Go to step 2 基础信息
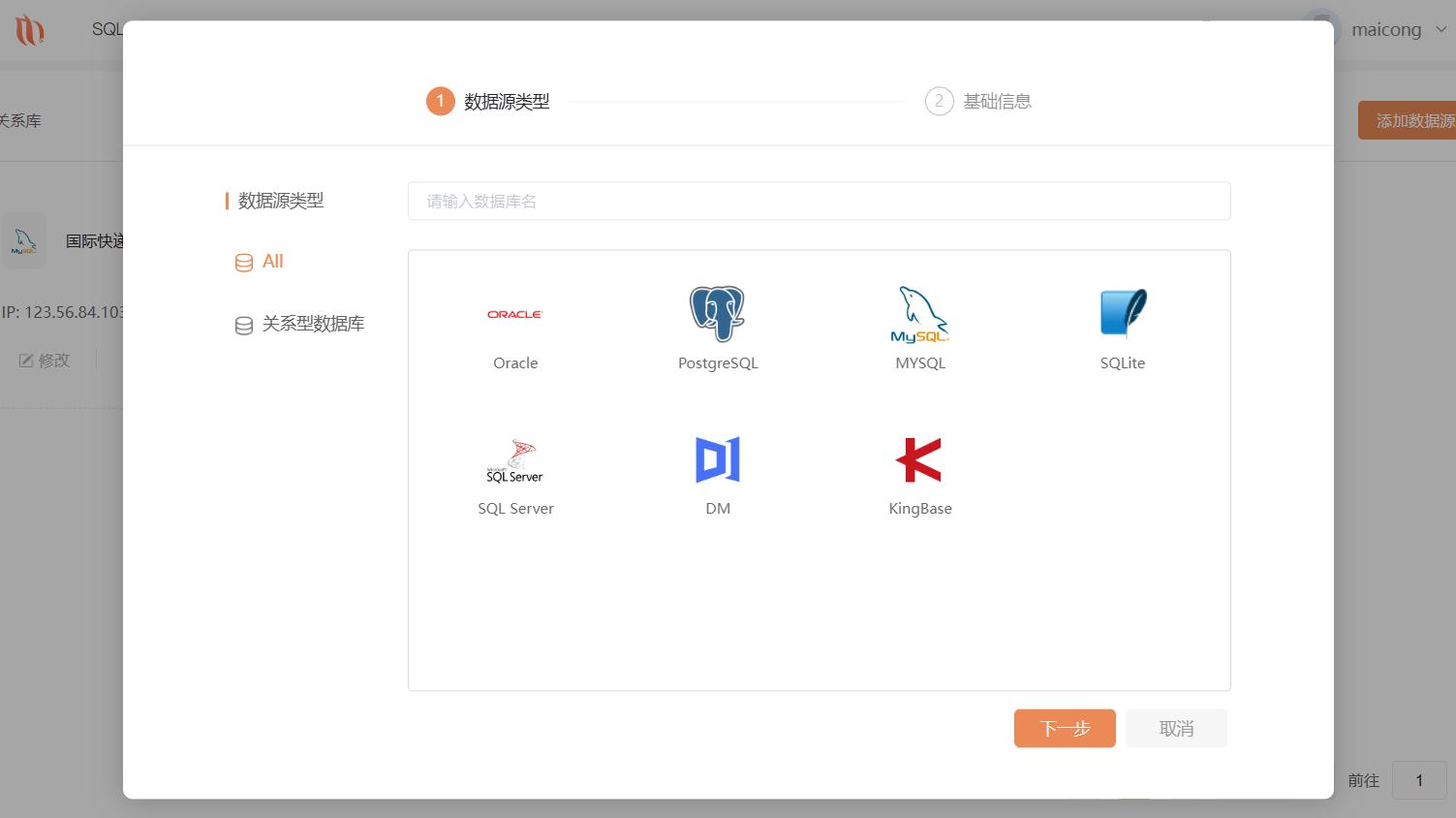Screen dimensions: 1456x818 click(978, 101)
